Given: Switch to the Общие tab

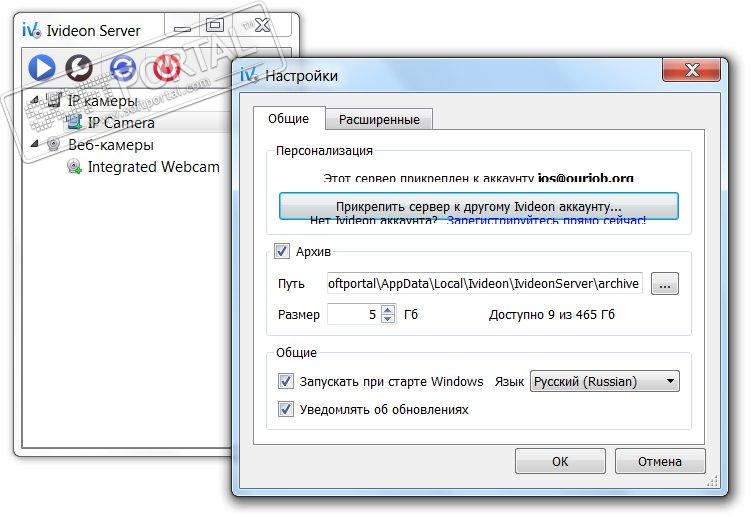Looking at the screenshot, I should (x=289, y=118).
